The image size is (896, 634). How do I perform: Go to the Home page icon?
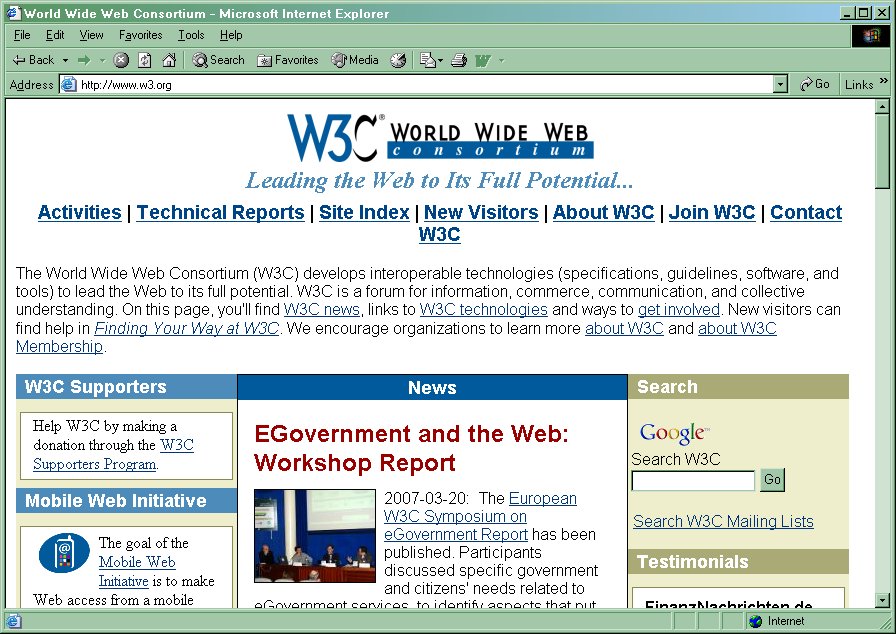point(169,60)
